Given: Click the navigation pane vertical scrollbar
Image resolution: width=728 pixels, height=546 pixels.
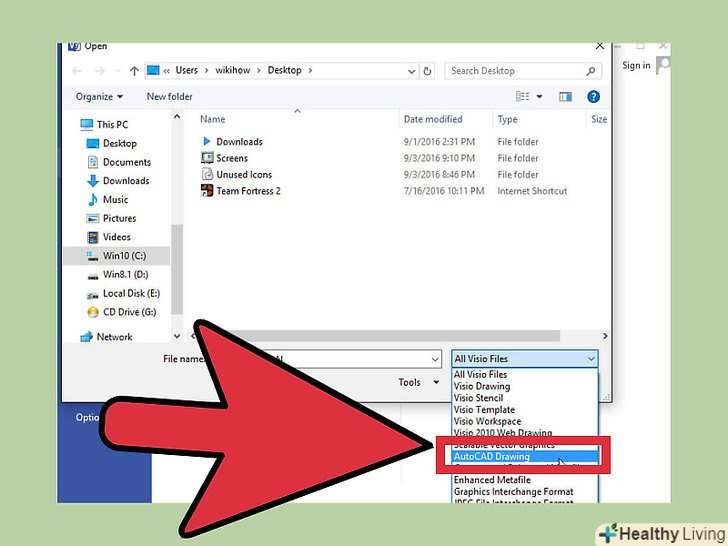Looking at the screenshot, I should tap(177, 269).
